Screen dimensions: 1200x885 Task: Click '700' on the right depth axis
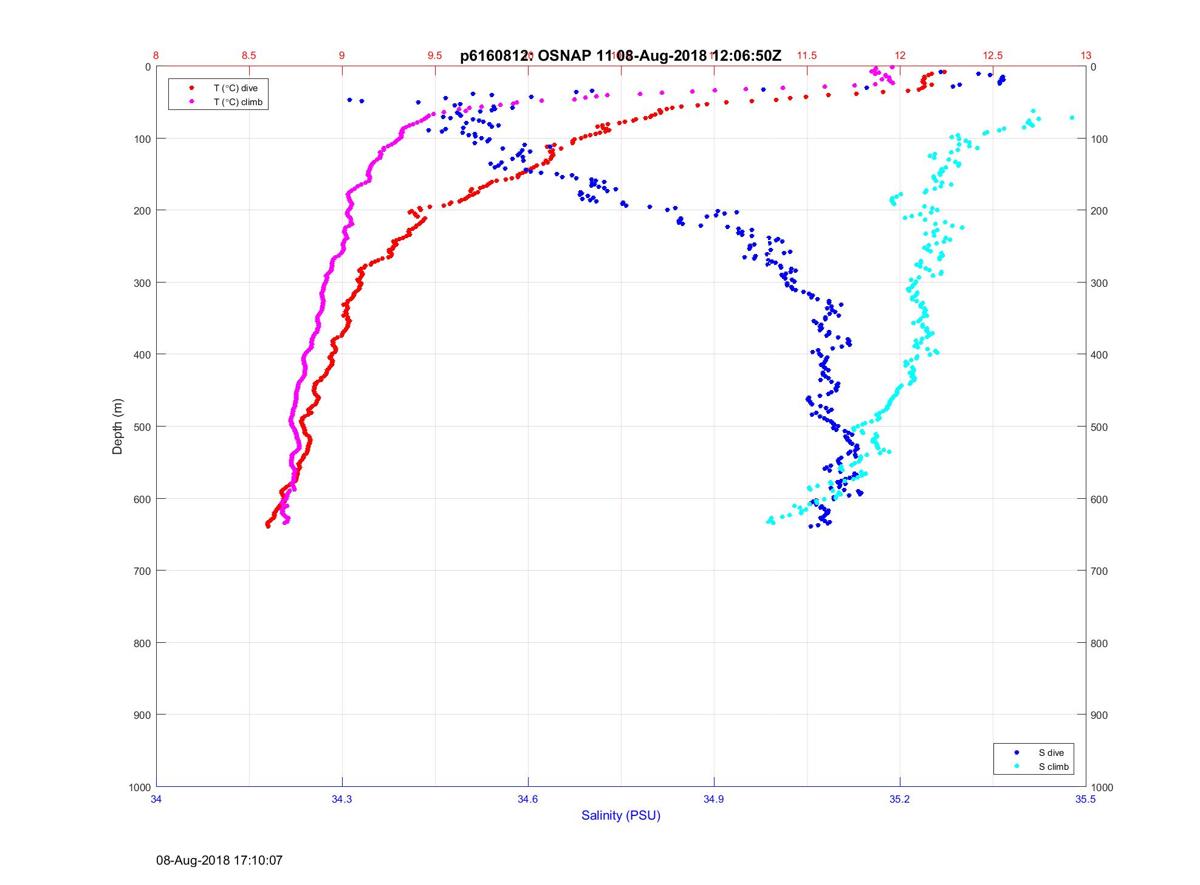coord(1100,571)
